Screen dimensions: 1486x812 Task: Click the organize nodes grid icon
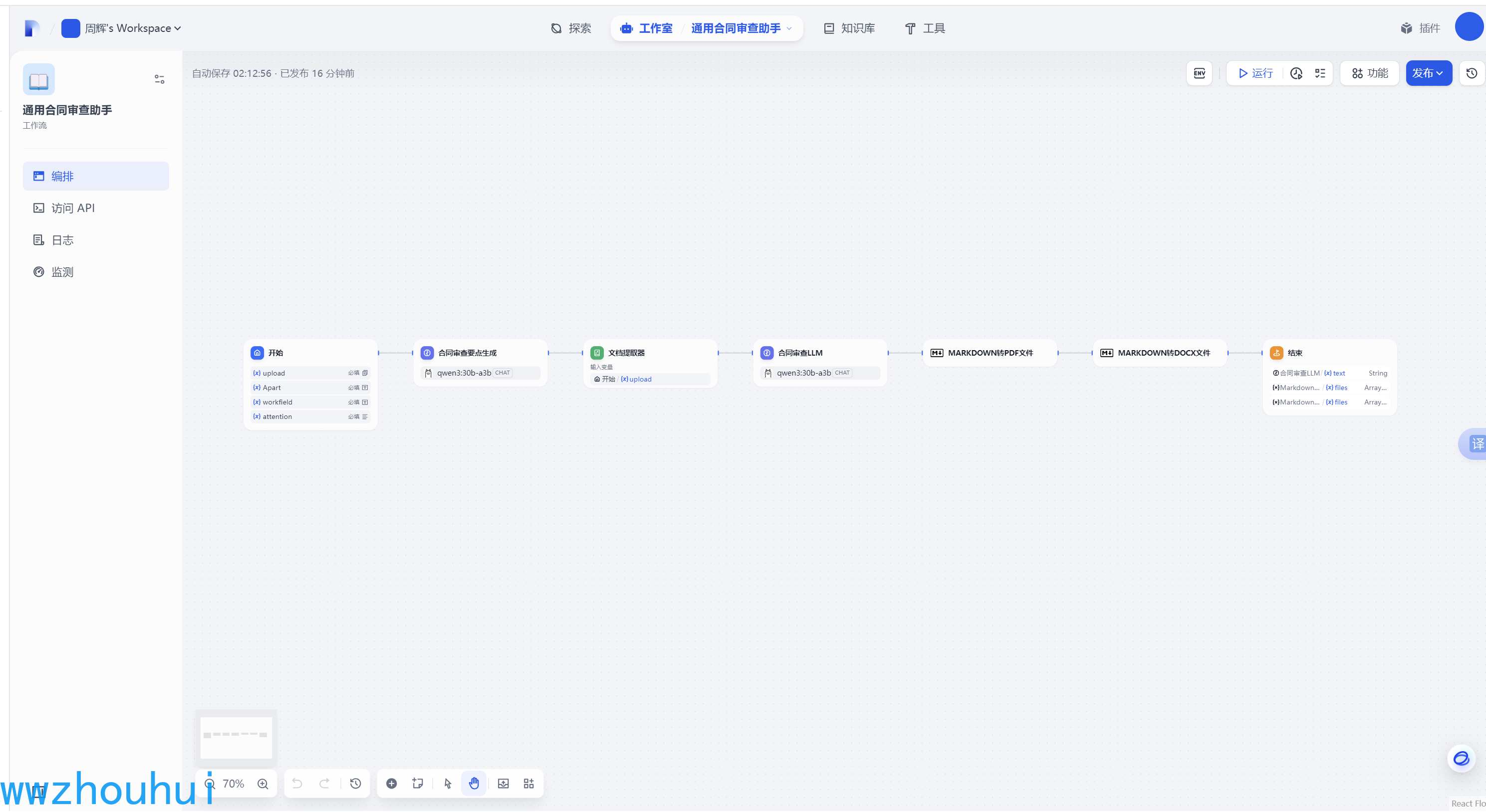[x=528, y=783]
